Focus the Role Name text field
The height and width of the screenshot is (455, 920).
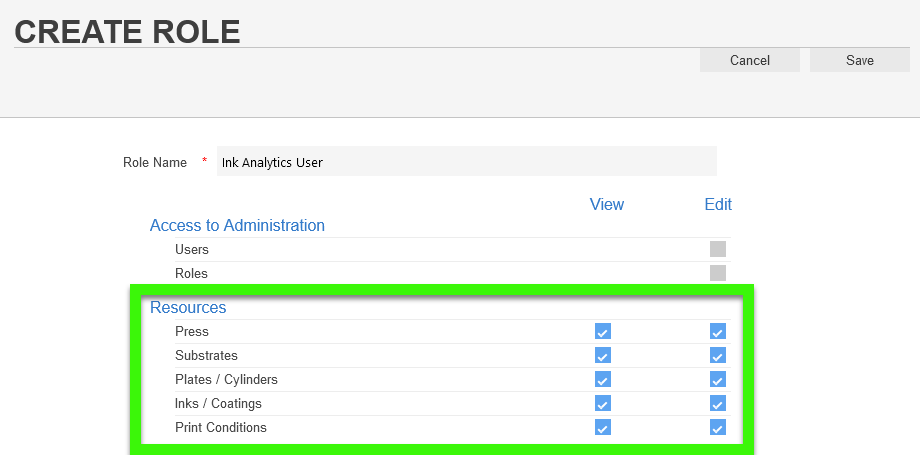click(466, 162)
